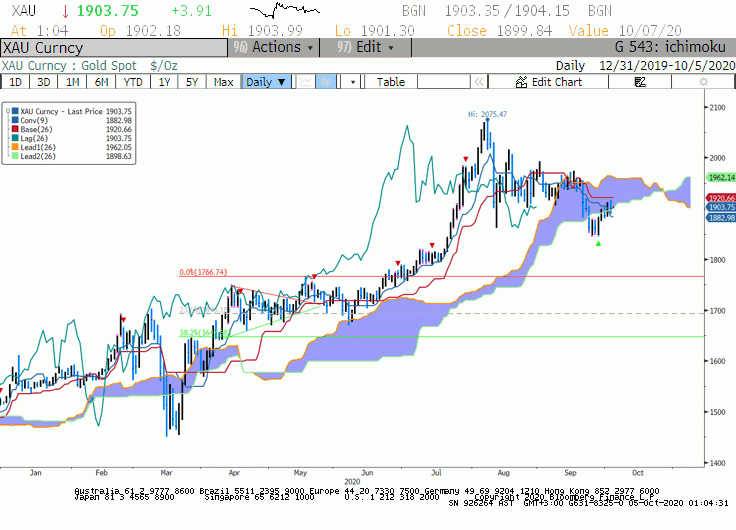Click the double left chevron collapse icon

[479, 82]
